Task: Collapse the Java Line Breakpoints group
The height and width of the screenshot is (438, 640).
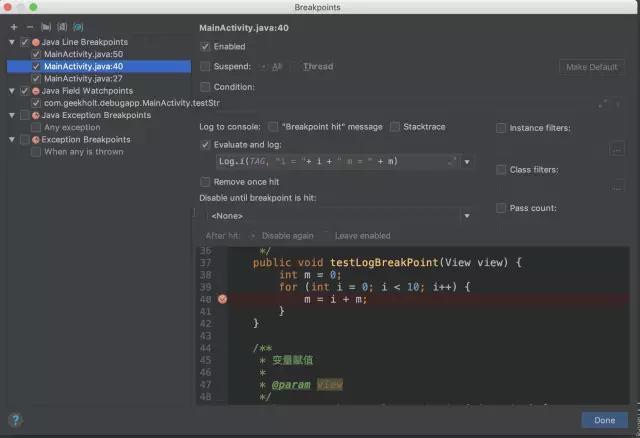Action: coord(12,42)
